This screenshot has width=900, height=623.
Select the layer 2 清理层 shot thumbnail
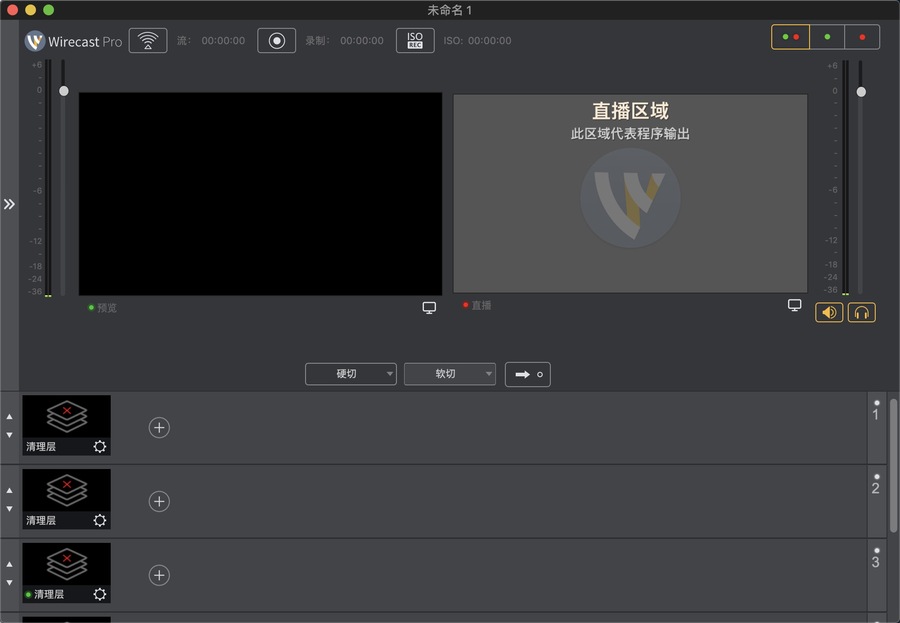tap(67, 499)
